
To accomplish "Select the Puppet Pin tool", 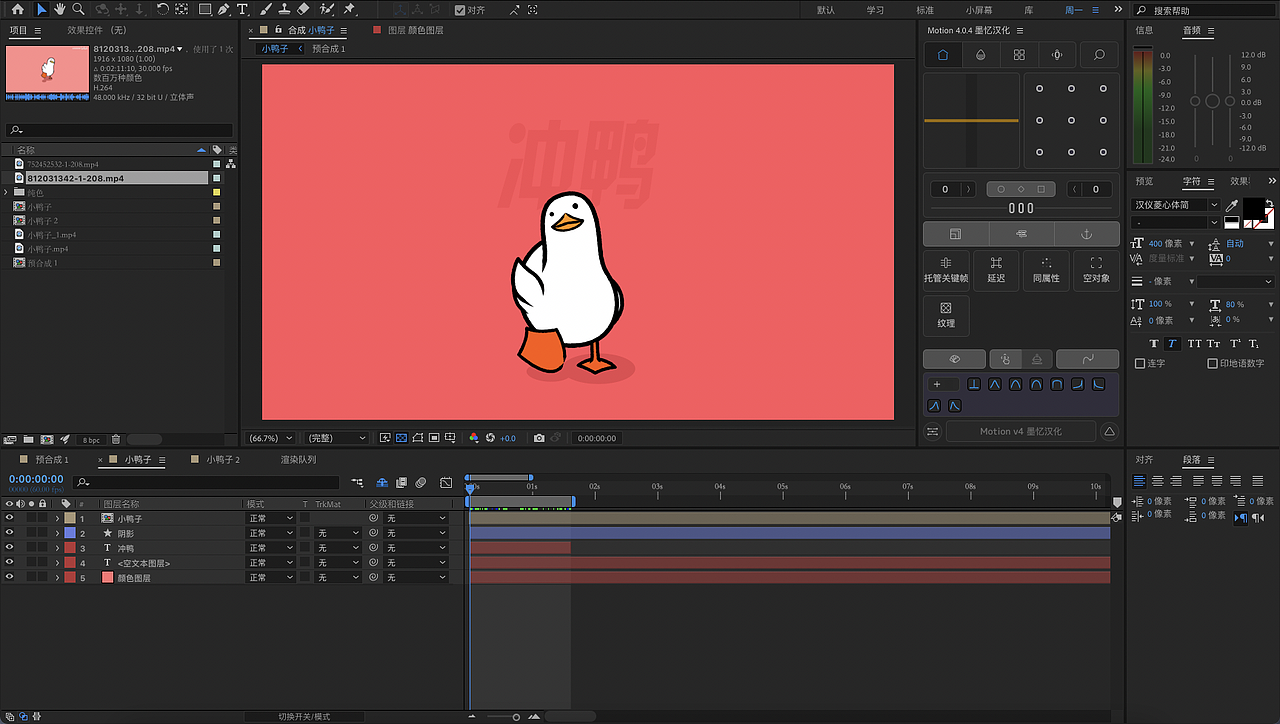I will point(349,9).
